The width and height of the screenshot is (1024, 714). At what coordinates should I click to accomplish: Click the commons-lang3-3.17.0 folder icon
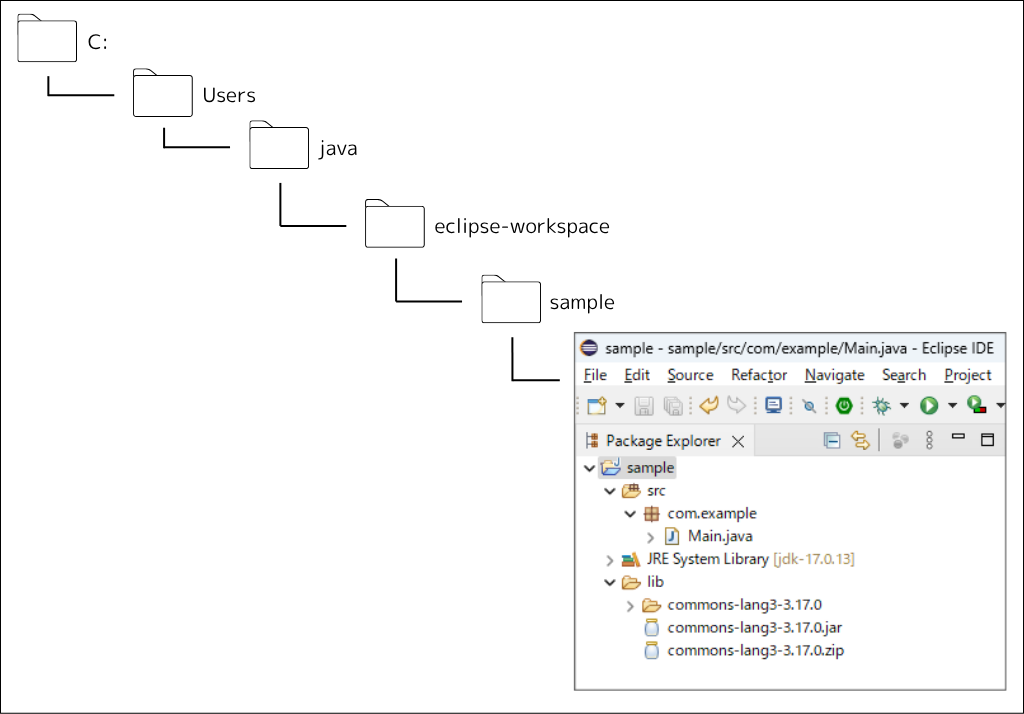pos(652,605)
